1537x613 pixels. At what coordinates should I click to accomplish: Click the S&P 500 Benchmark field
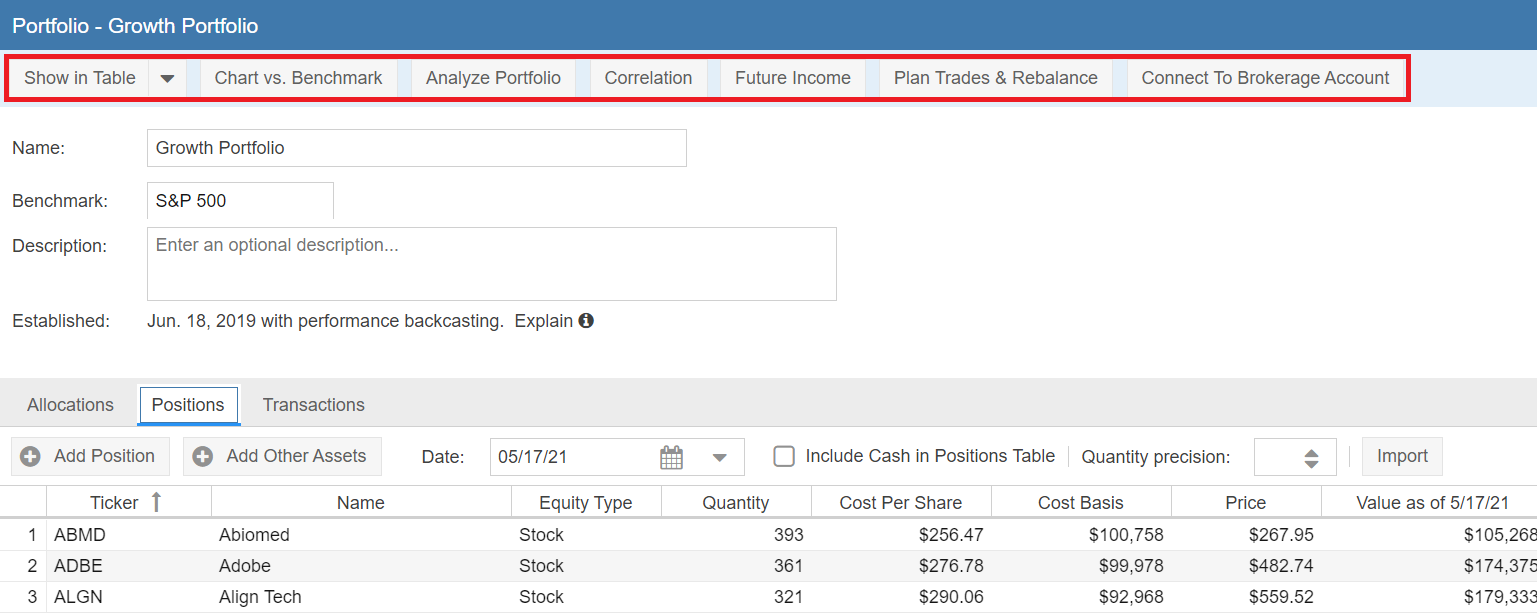(240, 201)
